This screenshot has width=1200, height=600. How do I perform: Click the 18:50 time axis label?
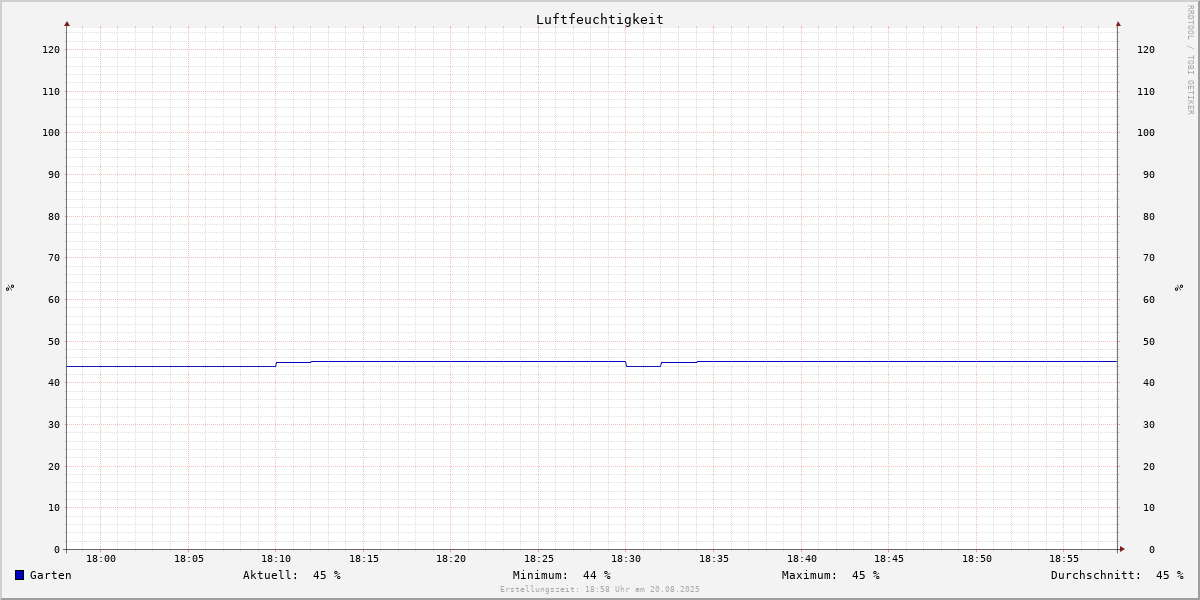coord(977,559)
